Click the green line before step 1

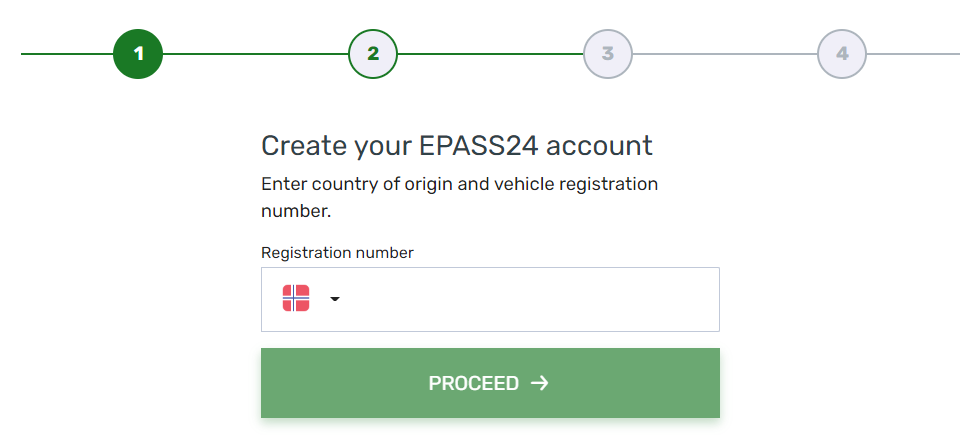point(67,54)
